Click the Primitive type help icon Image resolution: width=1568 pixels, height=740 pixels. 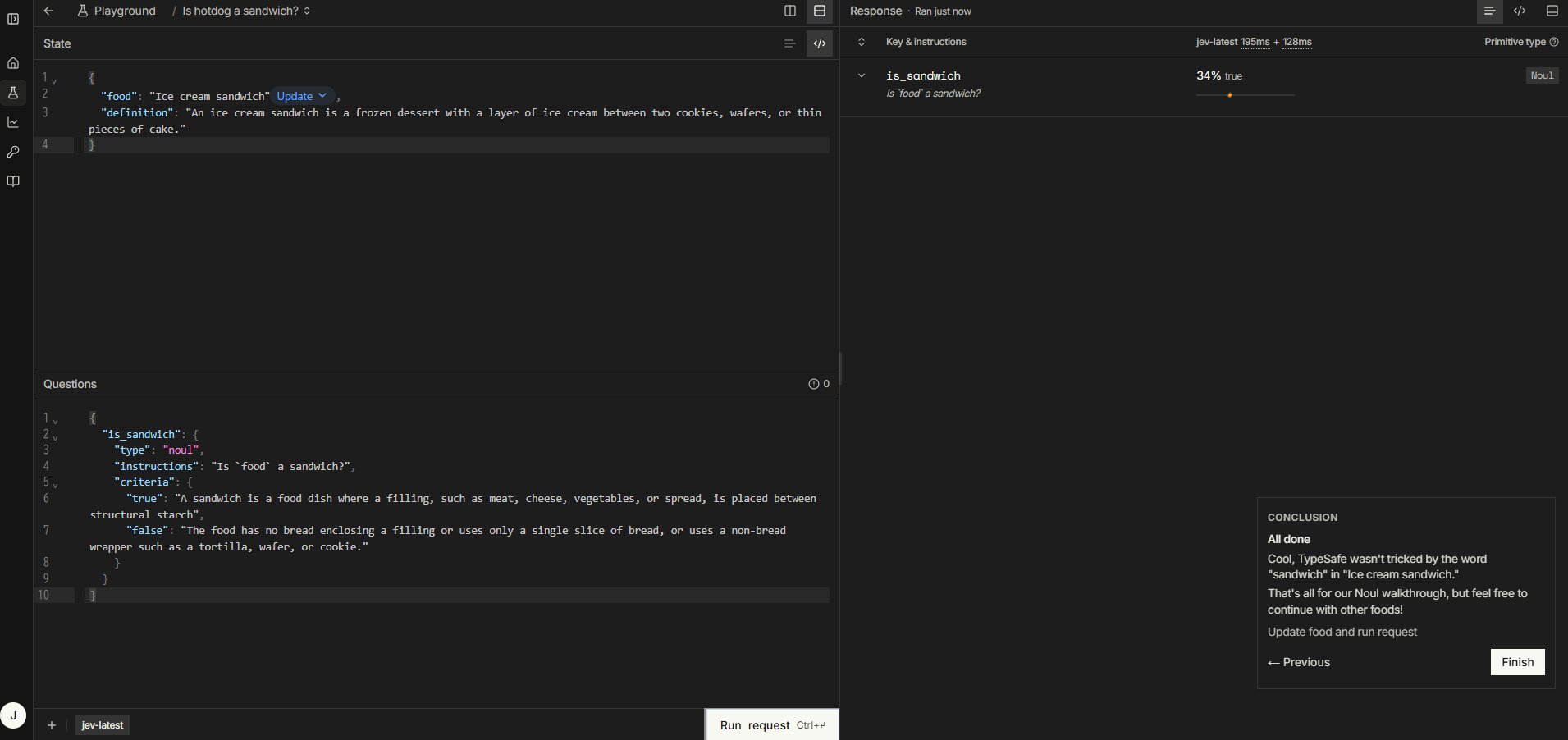point(1554,42)
